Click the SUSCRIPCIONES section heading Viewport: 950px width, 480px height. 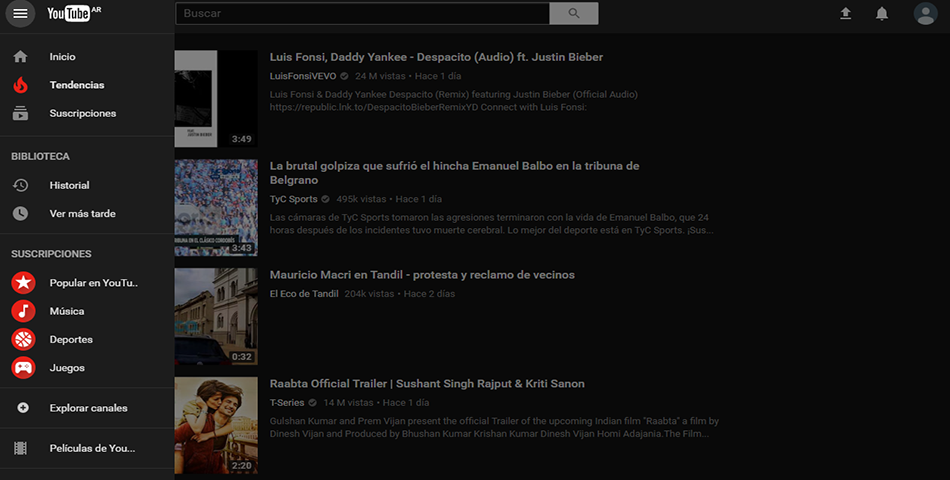(51, 254)
